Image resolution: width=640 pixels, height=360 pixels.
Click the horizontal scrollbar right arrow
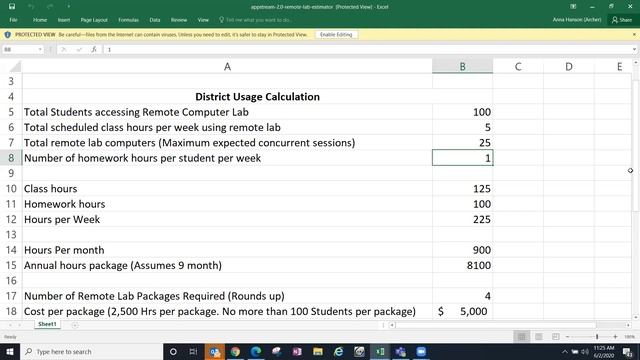[628, 325]
